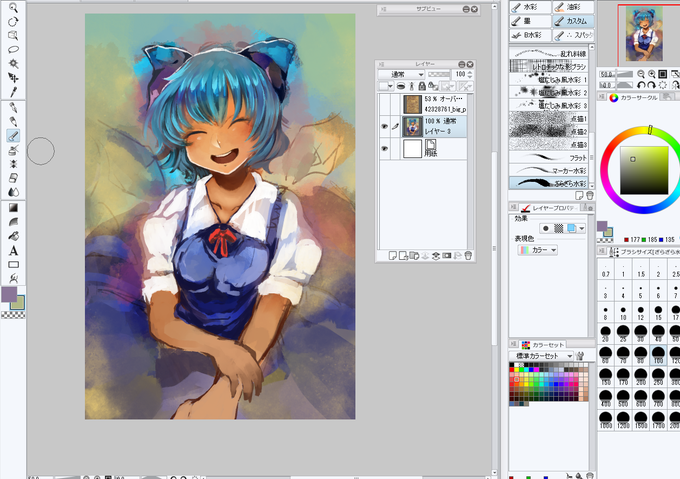Select the Text tool with letter A
This screenshot has height=479, width=680.
pyautogui.click(x=13, y=251)
